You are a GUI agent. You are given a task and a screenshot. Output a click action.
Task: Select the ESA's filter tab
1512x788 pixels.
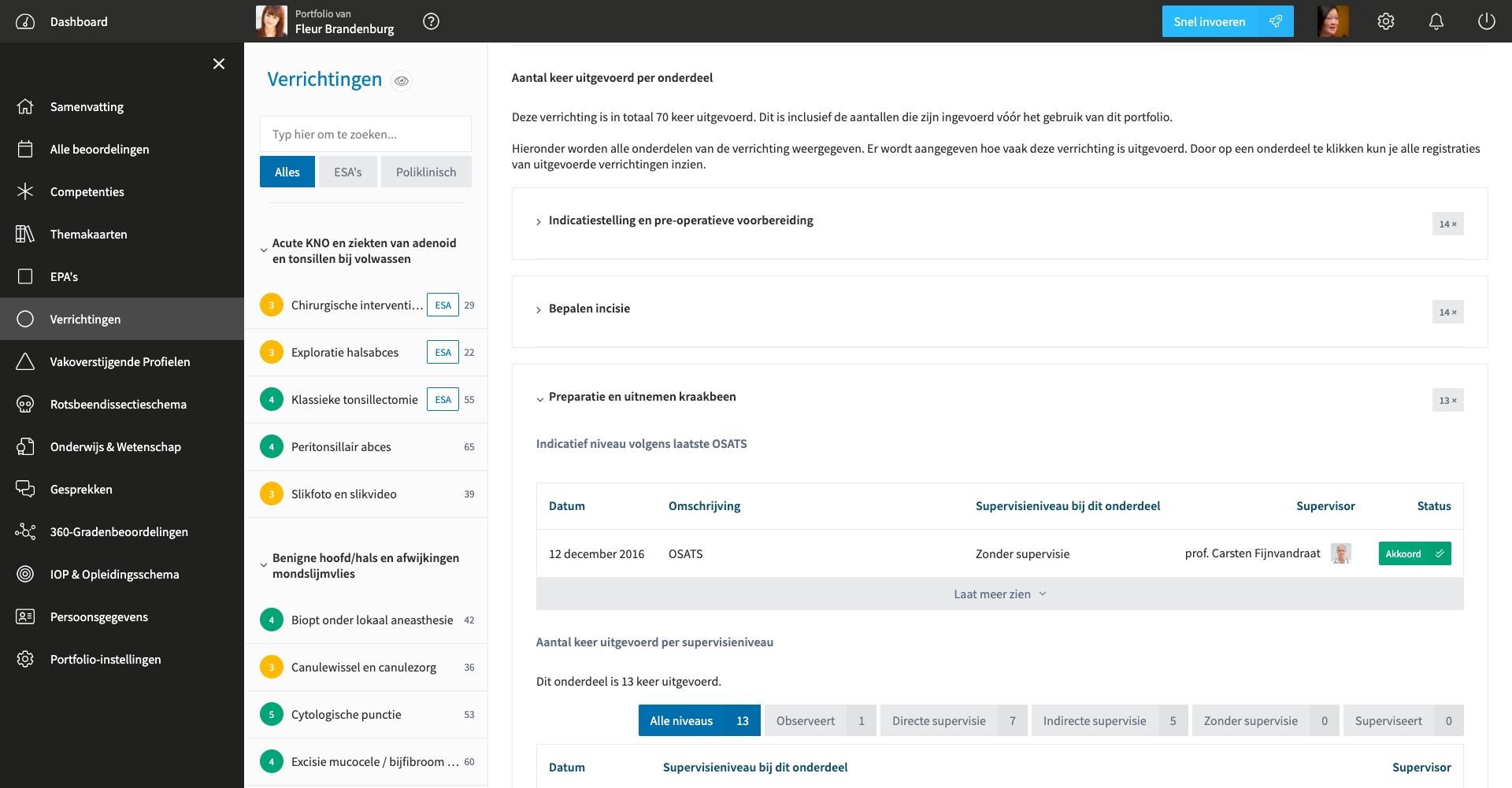(348, 172)
